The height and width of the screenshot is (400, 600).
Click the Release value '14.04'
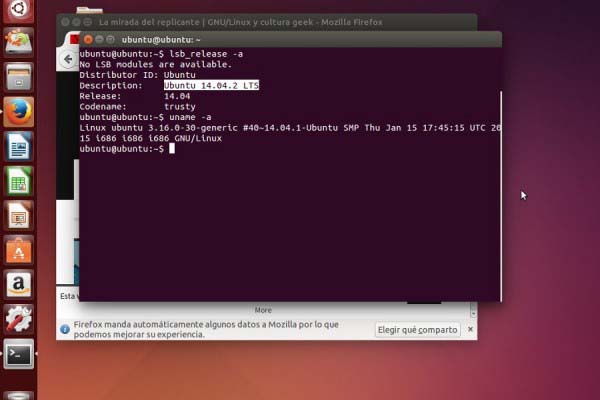click(x=177, y=96)
